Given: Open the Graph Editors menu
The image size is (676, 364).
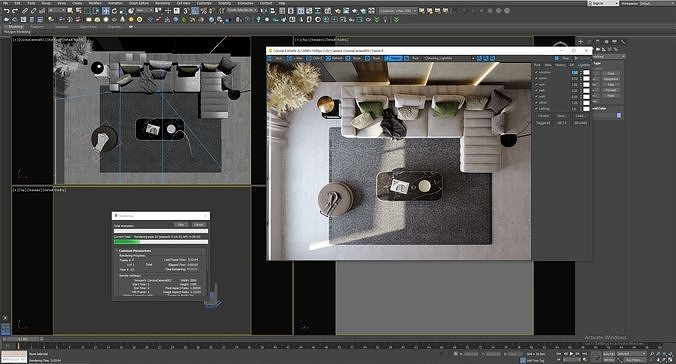Looking at the screenshot, I should pyautogui.click(x=139, y=3).
